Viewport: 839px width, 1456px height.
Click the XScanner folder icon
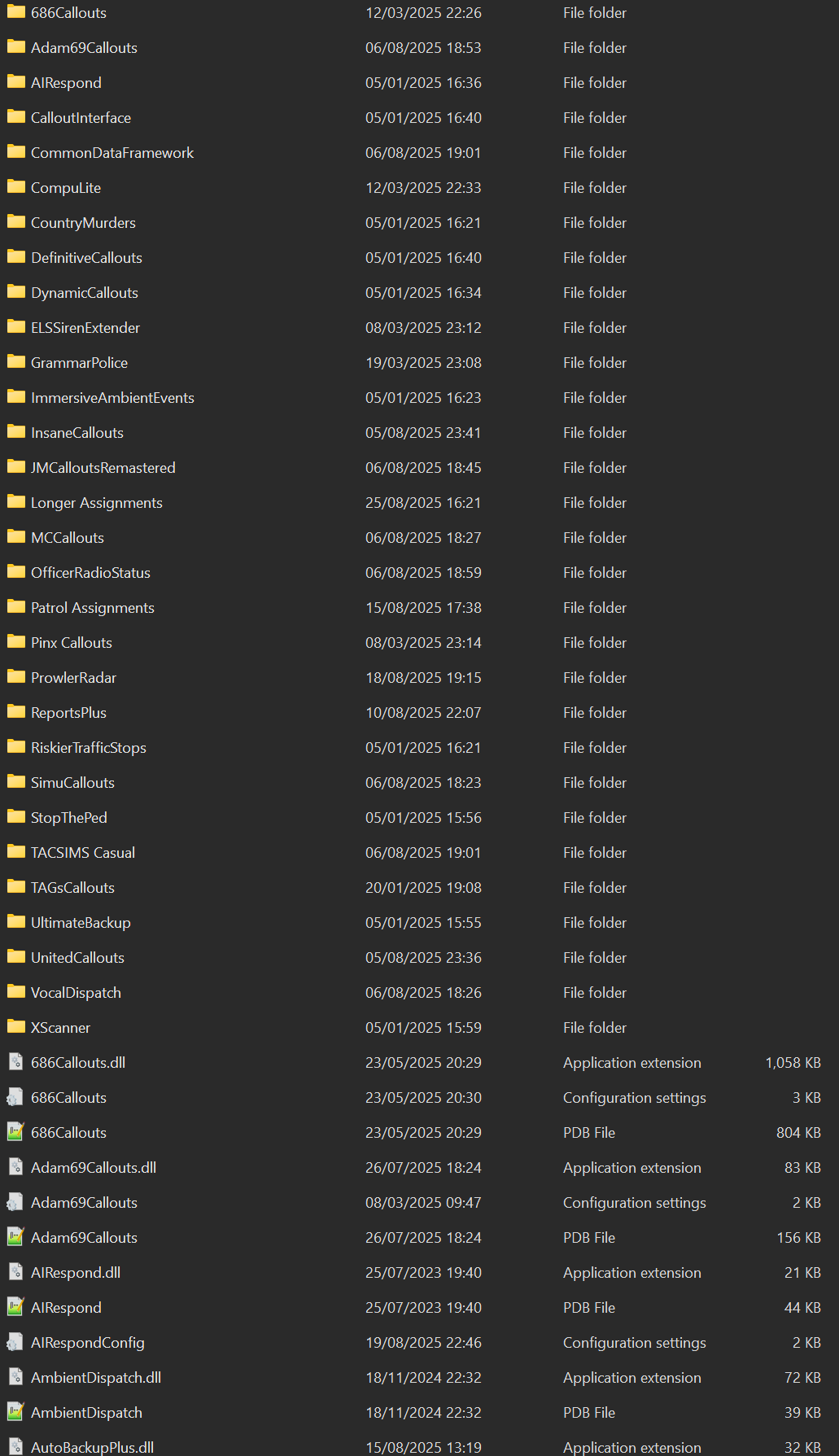[x=15, y=1027]
